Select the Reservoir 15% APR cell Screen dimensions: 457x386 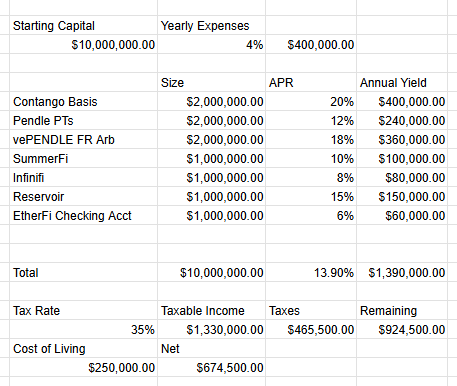[311, 196]
